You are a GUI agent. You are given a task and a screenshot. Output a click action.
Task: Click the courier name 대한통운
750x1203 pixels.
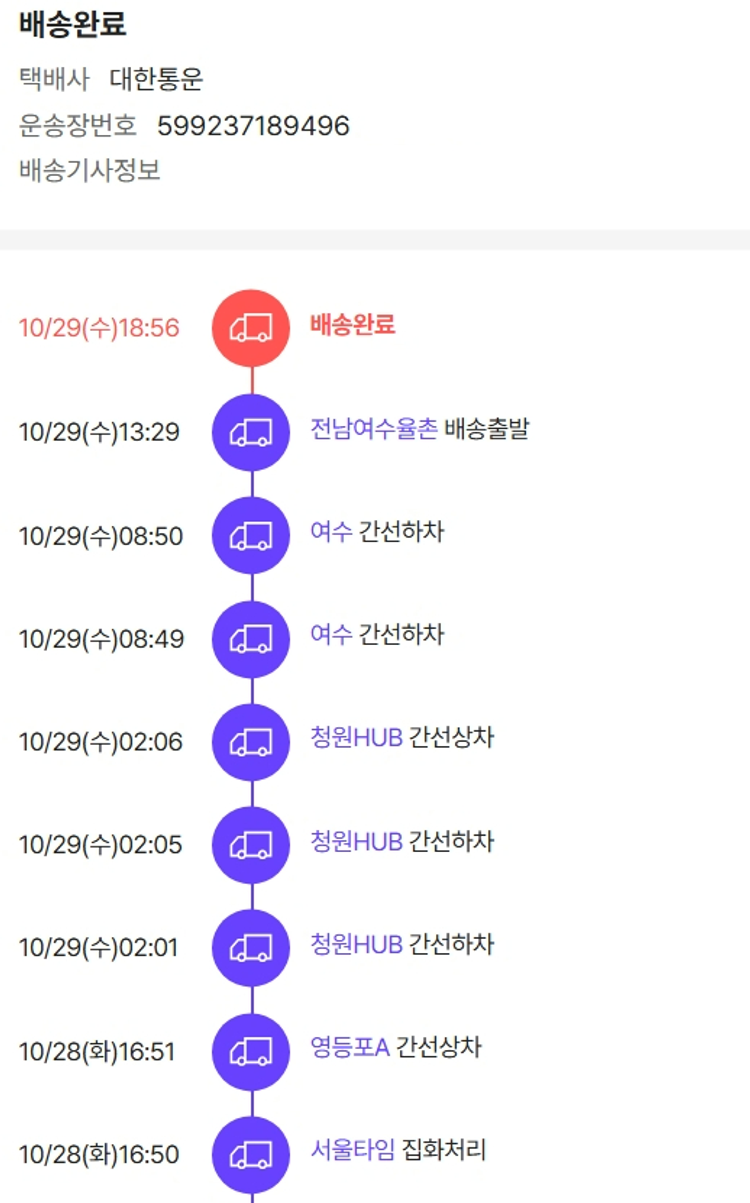point(156,80)
